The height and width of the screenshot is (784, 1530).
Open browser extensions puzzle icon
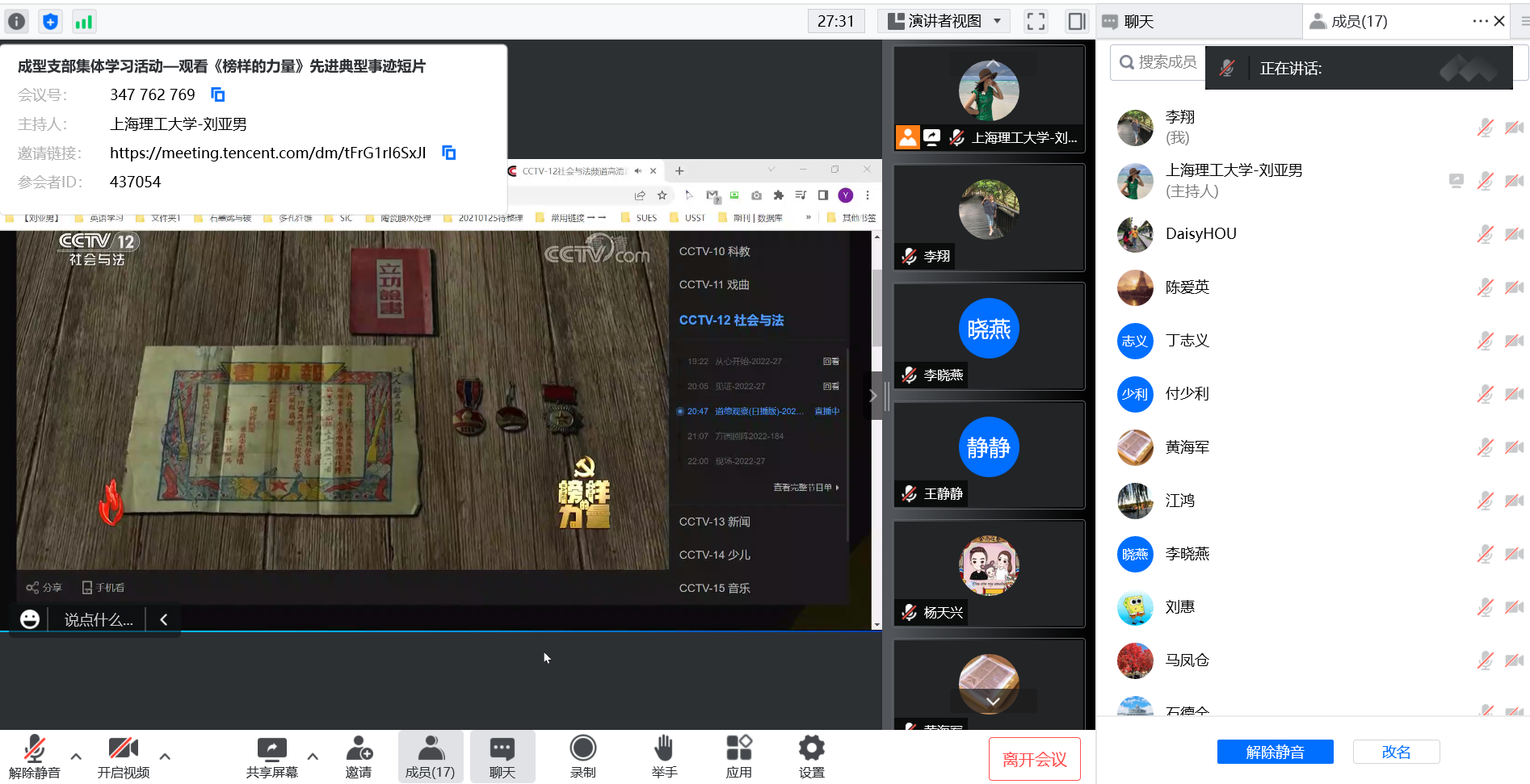click(x=779, y=195)
